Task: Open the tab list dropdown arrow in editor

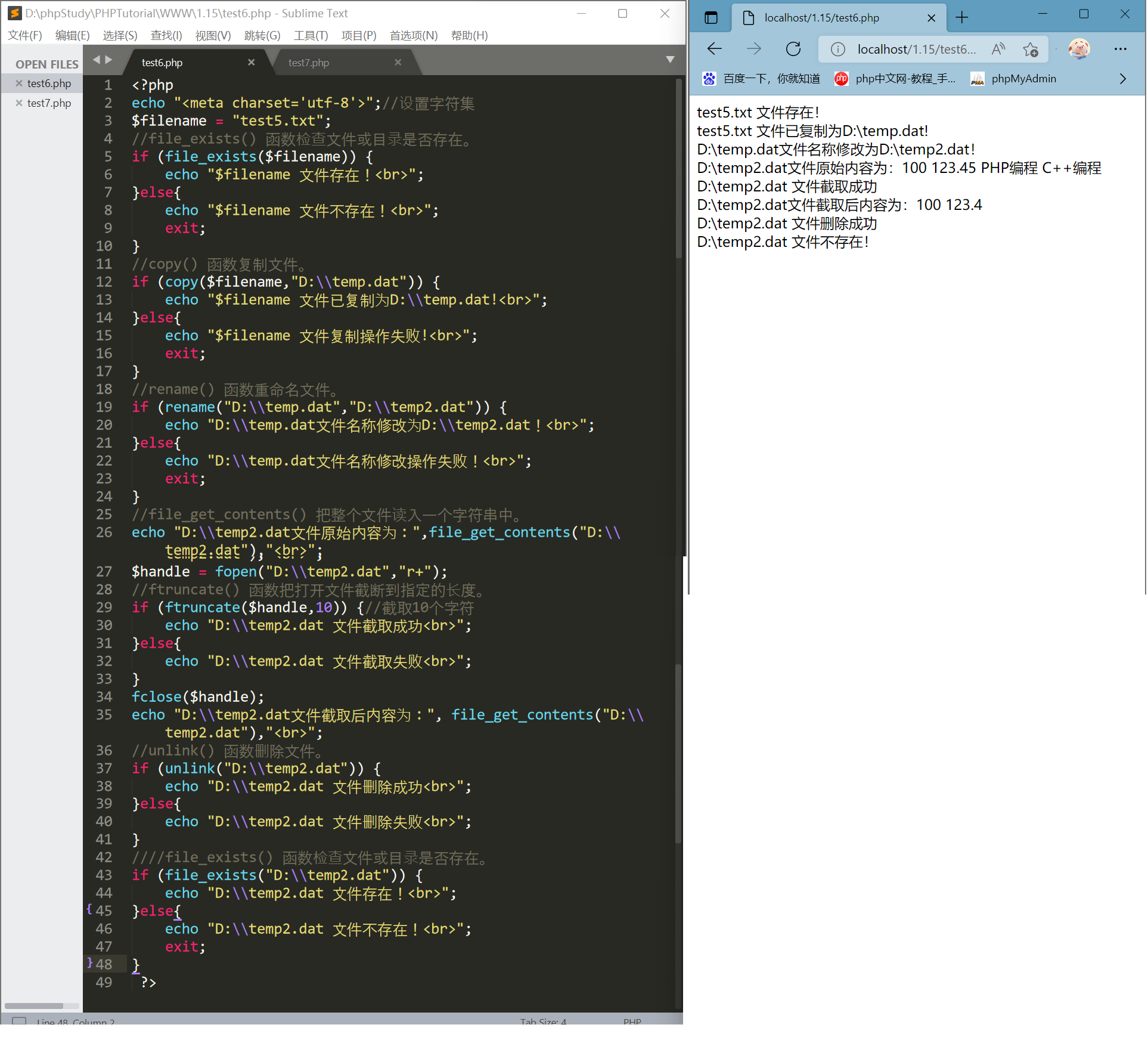Action: [x=670, y=60]
